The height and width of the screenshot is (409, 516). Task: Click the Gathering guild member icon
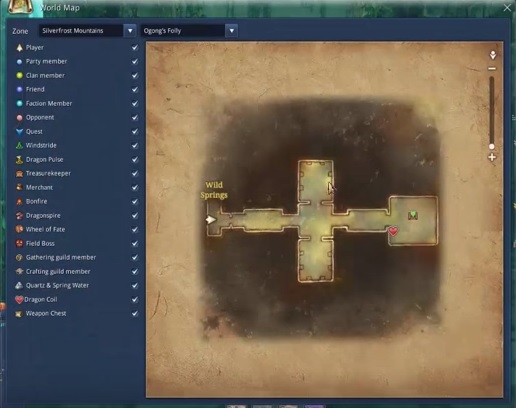pyautogui.click(x=19, y=257)
